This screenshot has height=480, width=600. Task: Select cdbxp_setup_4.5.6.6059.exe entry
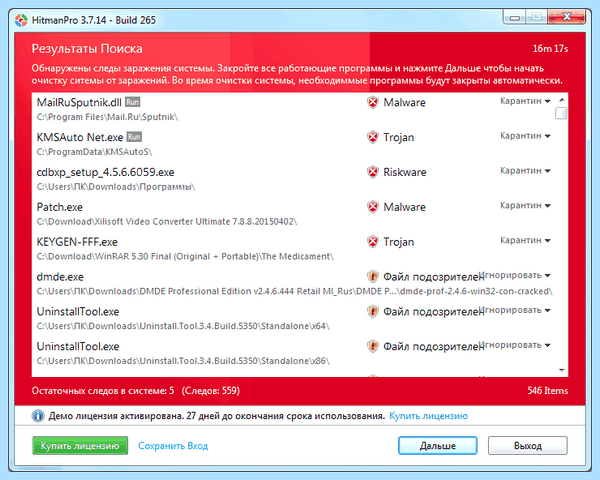[105, 172]
